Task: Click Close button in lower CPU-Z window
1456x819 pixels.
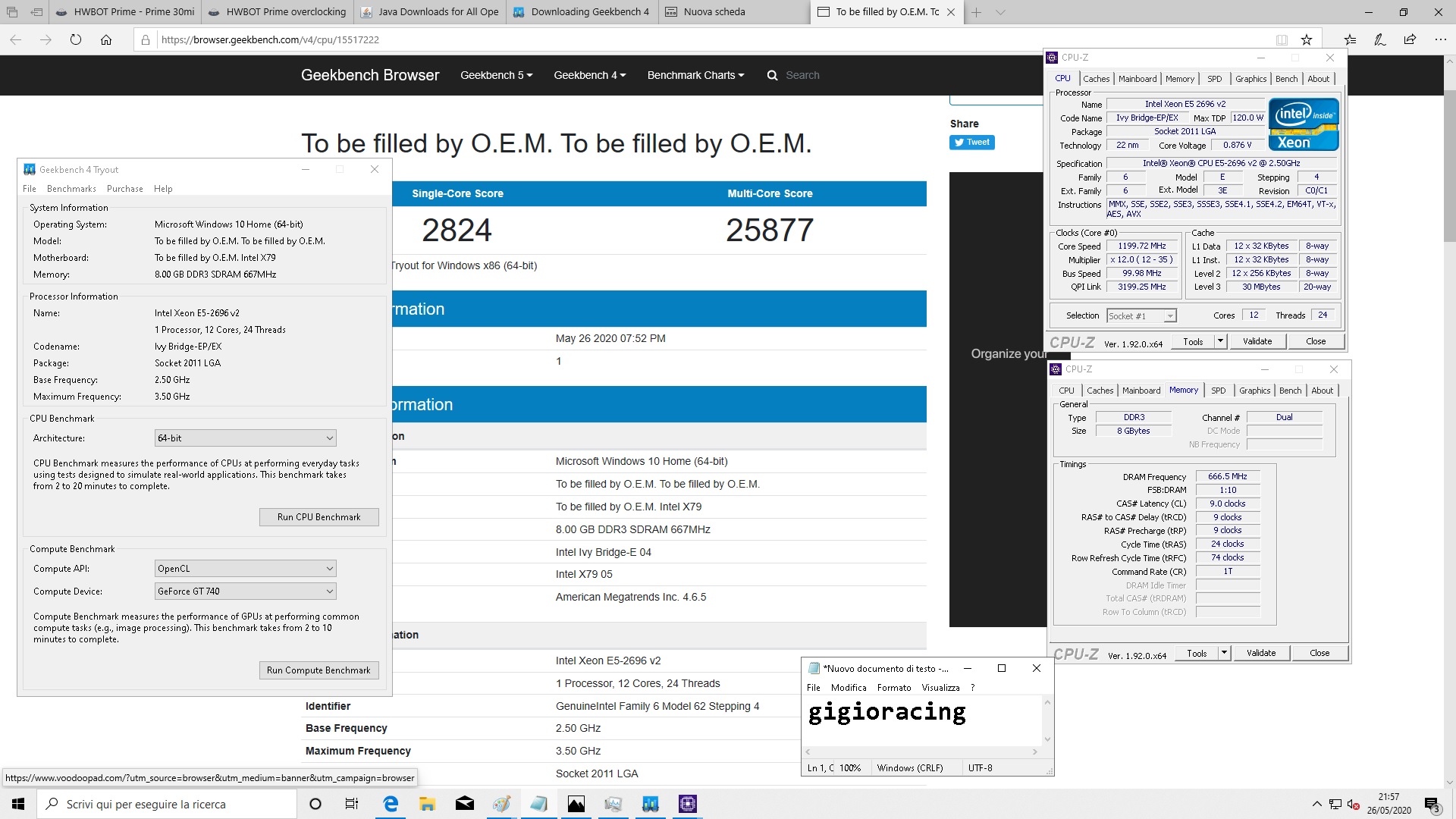Action: click(x=1319, y=653)
